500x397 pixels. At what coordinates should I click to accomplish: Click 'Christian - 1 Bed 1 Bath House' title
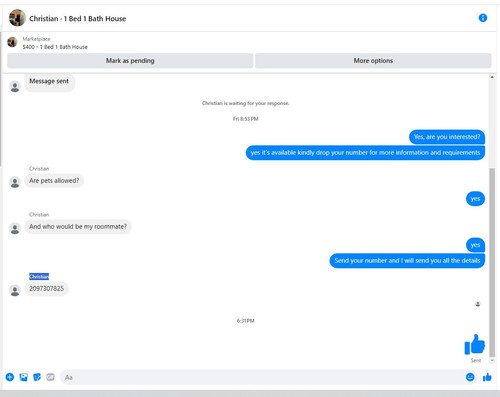pos(78,19)
